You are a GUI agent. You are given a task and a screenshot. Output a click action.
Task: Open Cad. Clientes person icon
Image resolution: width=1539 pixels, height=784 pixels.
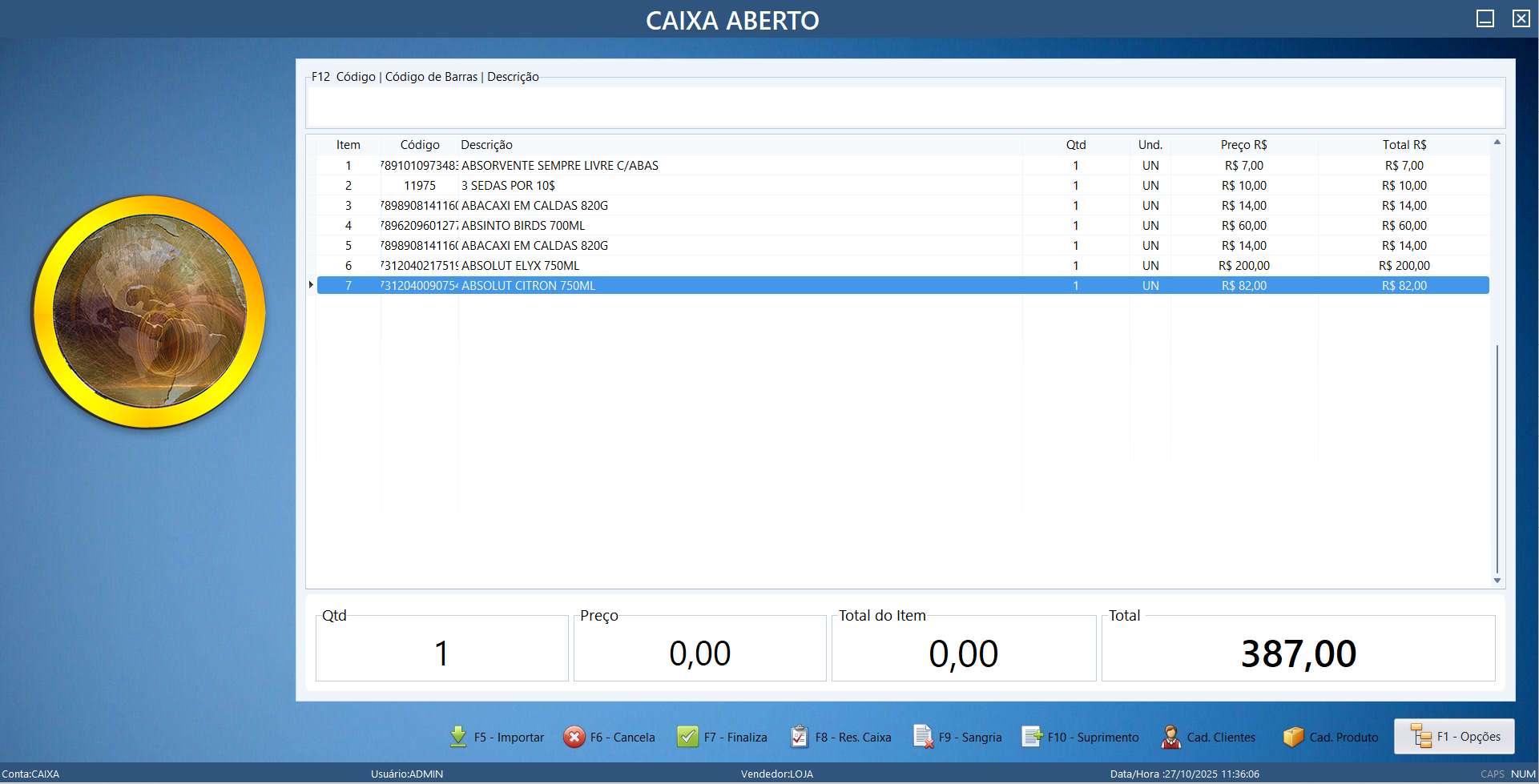click(1170, 737)
